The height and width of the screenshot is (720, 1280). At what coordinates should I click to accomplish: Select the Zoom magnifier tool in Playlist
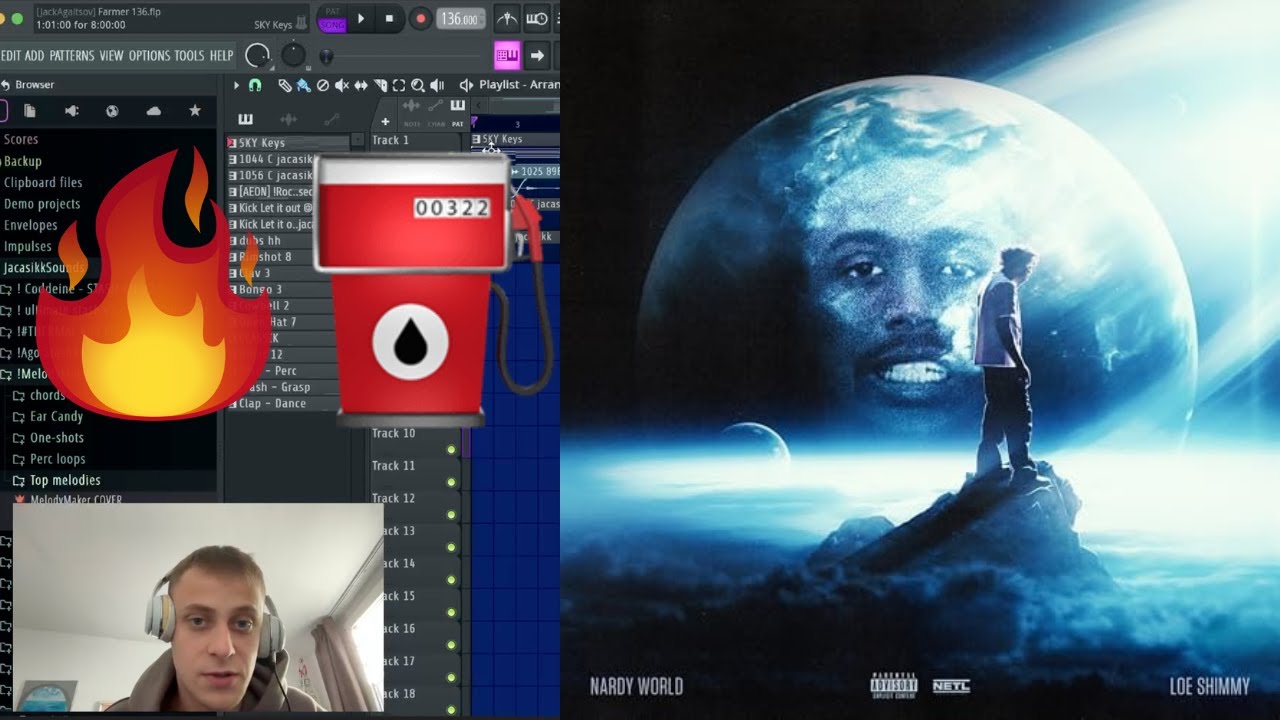point(418,85)
